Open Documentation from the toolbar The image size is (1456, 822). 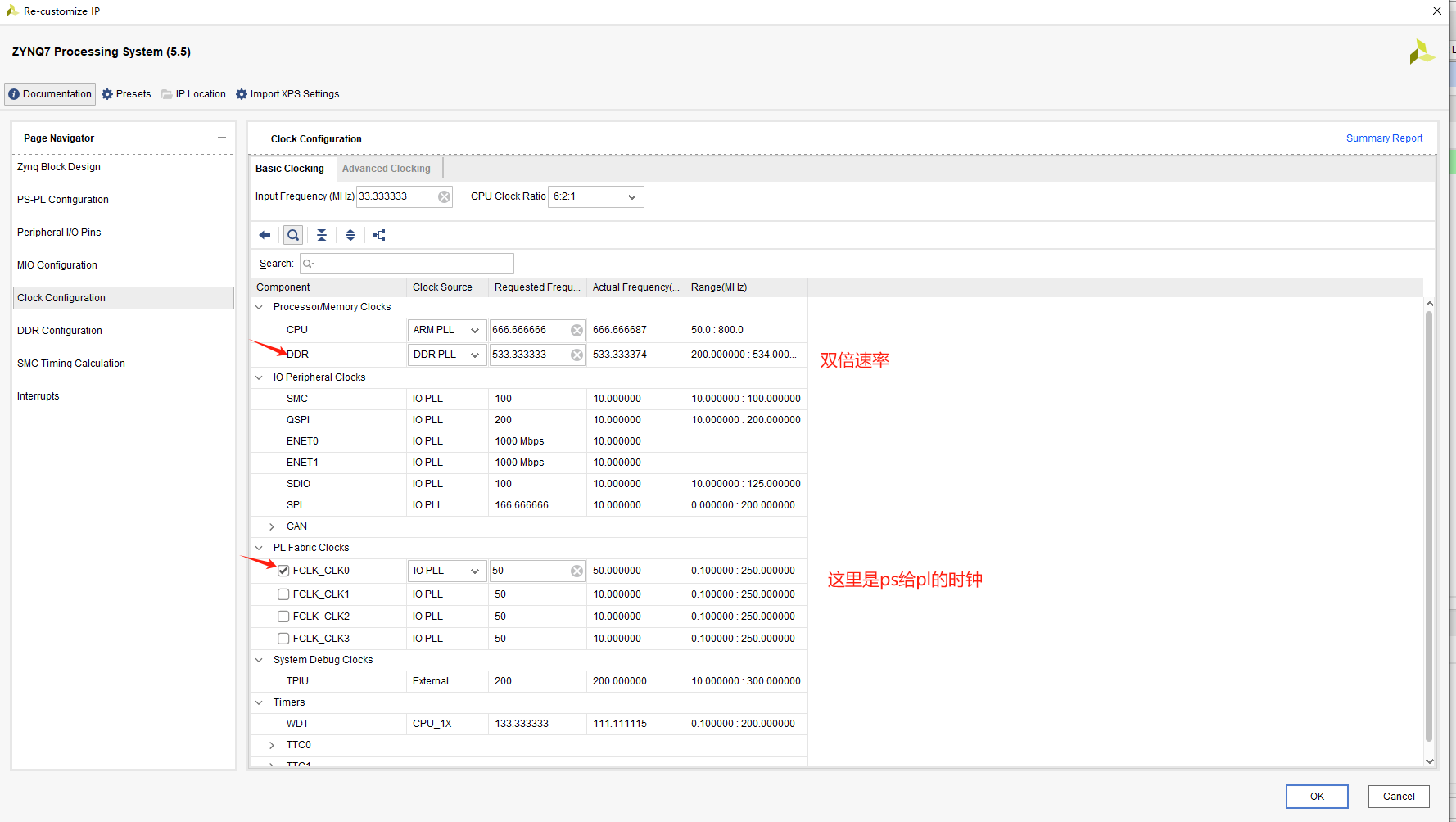50,94
